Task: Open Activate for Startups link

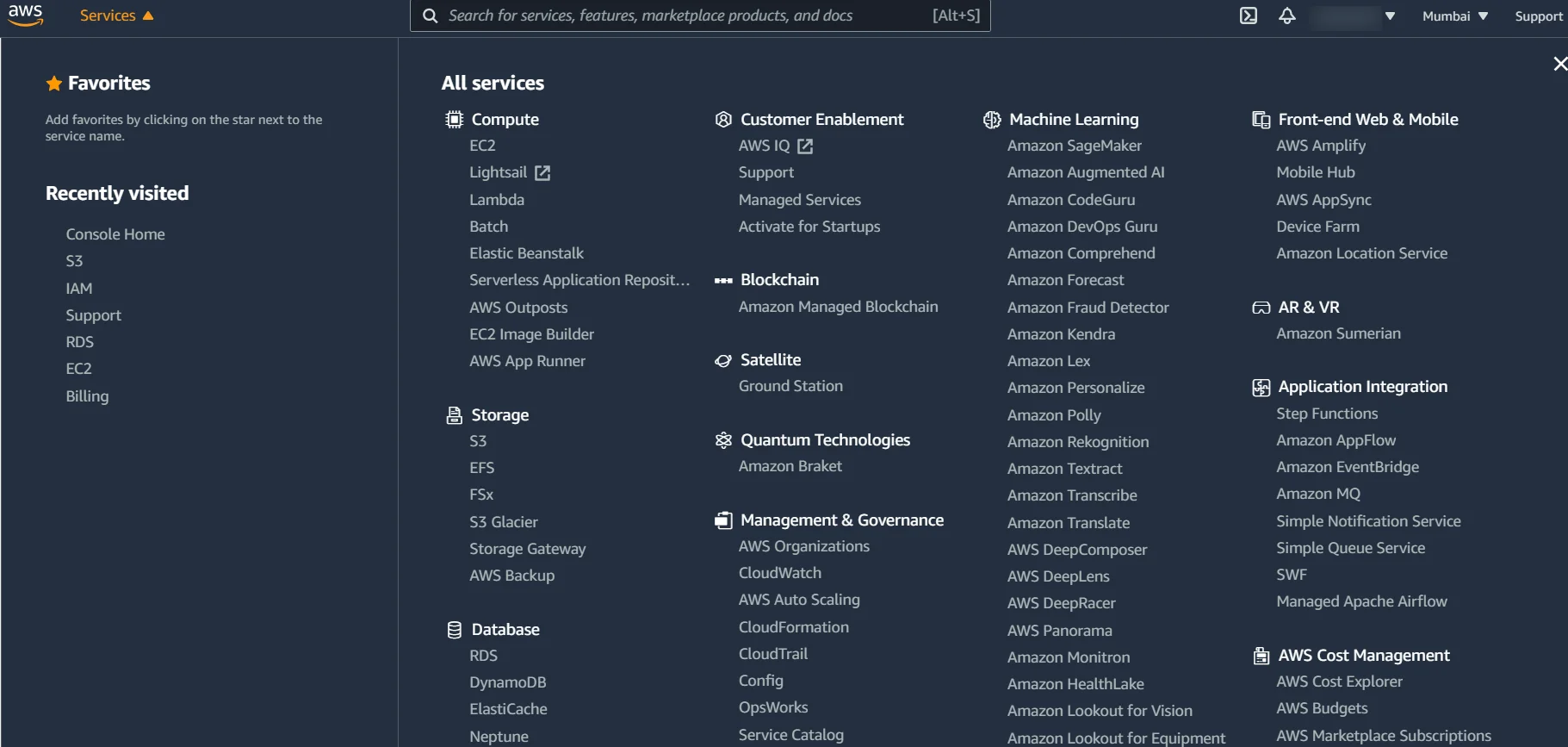Action: coord(809,227)
